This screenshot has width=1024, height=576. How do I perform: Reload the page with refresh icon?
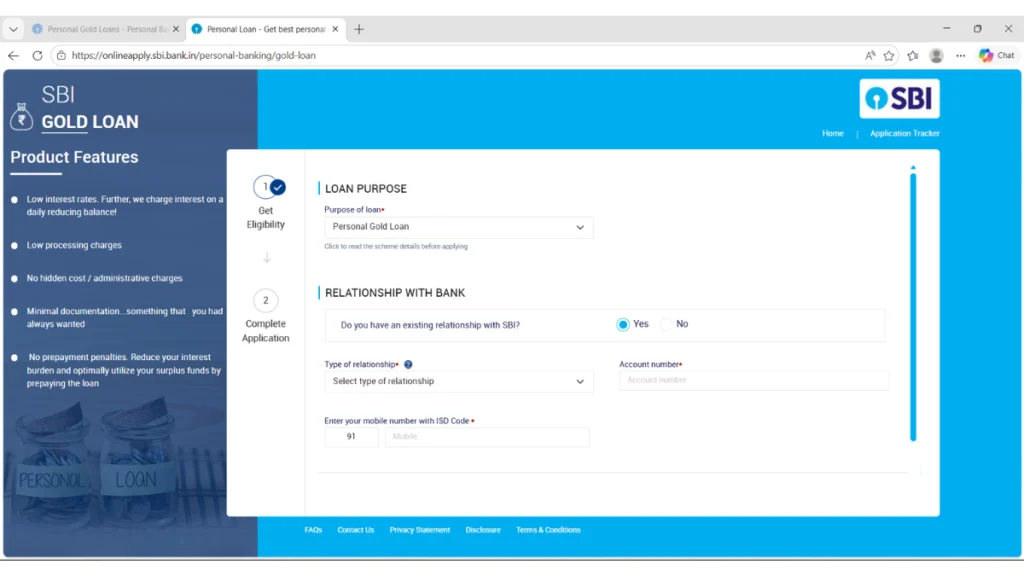point(37,56)
